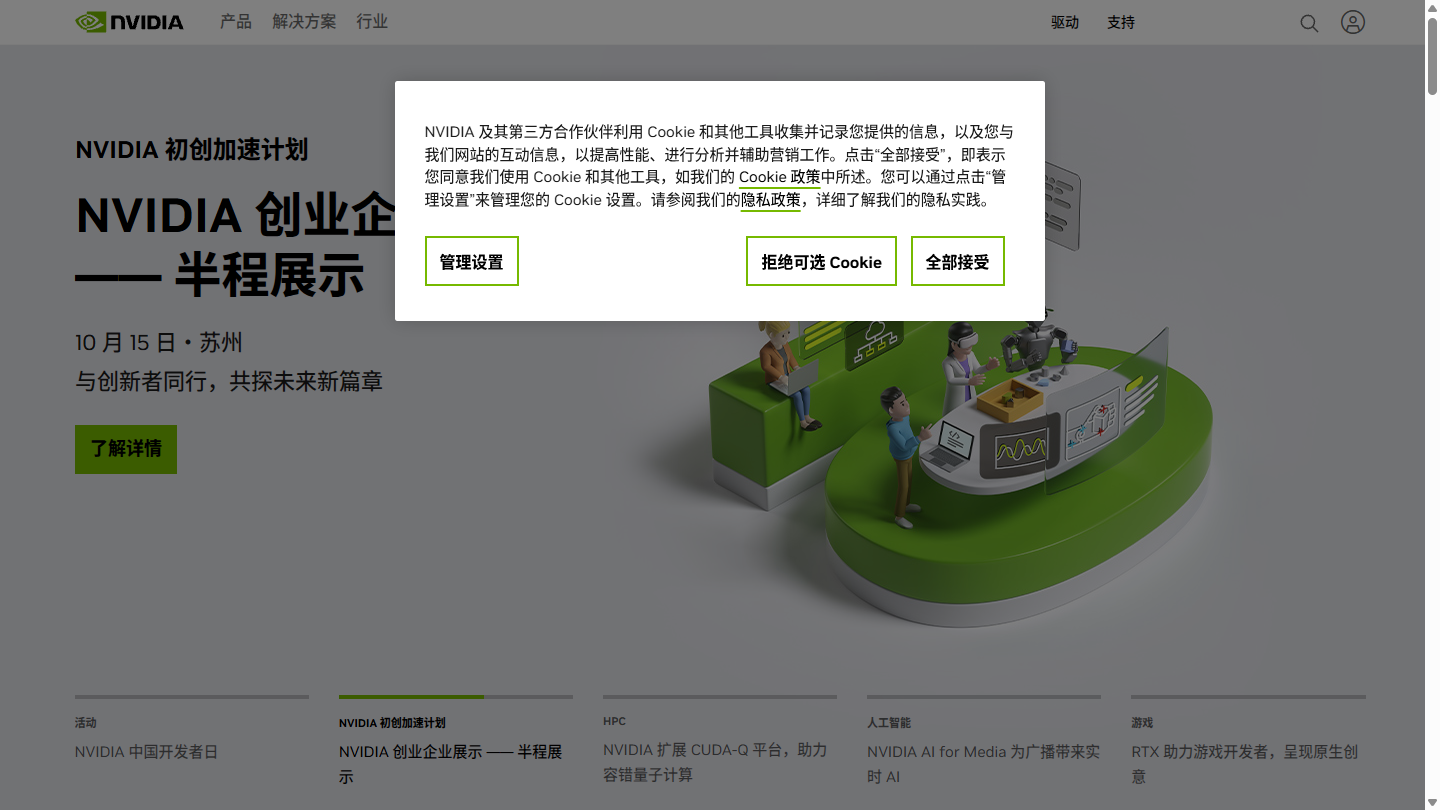Open the search magnifier icon

point(1309,23)
